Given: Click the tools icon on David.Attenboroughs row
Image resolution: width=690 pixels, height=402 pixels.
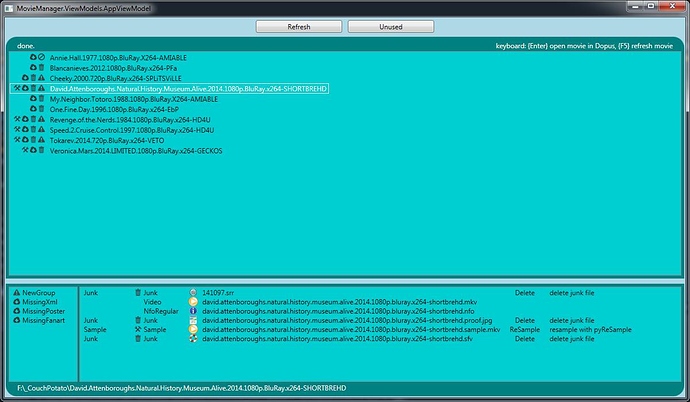Looking at the screenshot, I should coord(17,88).
